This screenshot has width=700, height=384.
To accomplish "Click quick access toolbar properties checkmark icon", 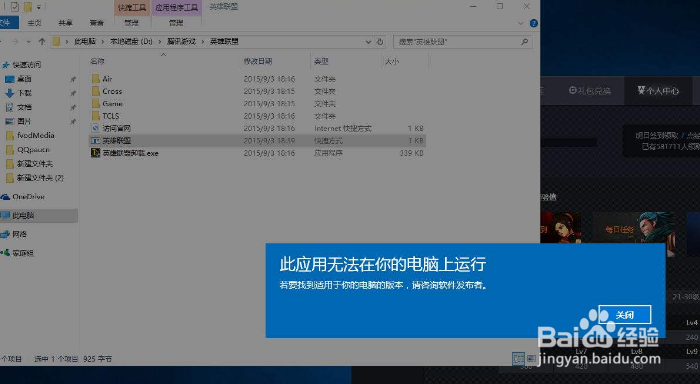I will (x=15, y=7).
